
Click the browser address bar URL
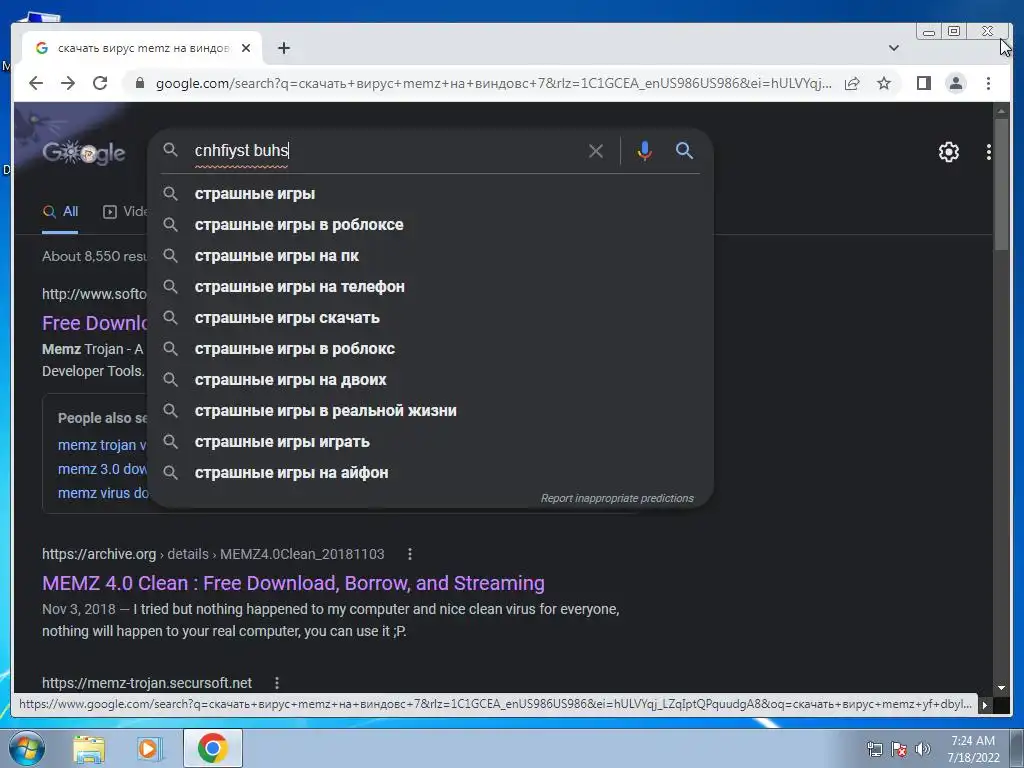[x=494, y=83]
